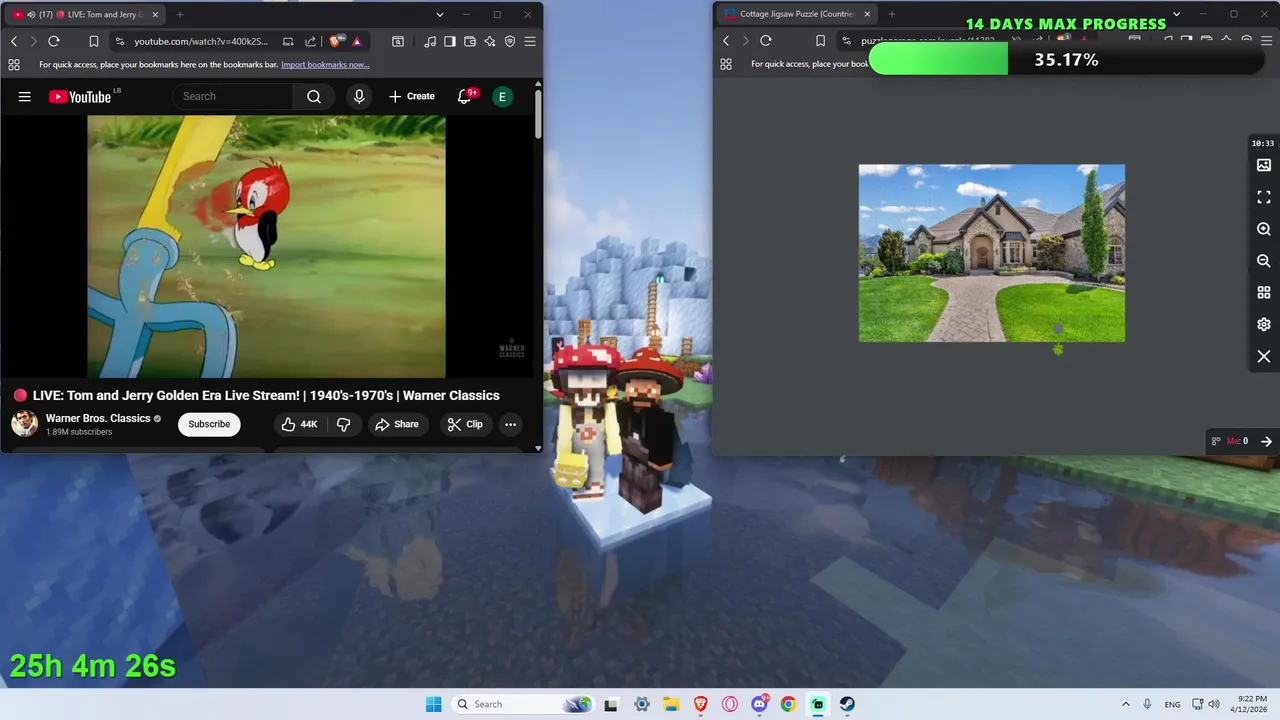Open the Playlist music note icon
The width and height of the screenshot is (1280, 720).
[430, 41]
